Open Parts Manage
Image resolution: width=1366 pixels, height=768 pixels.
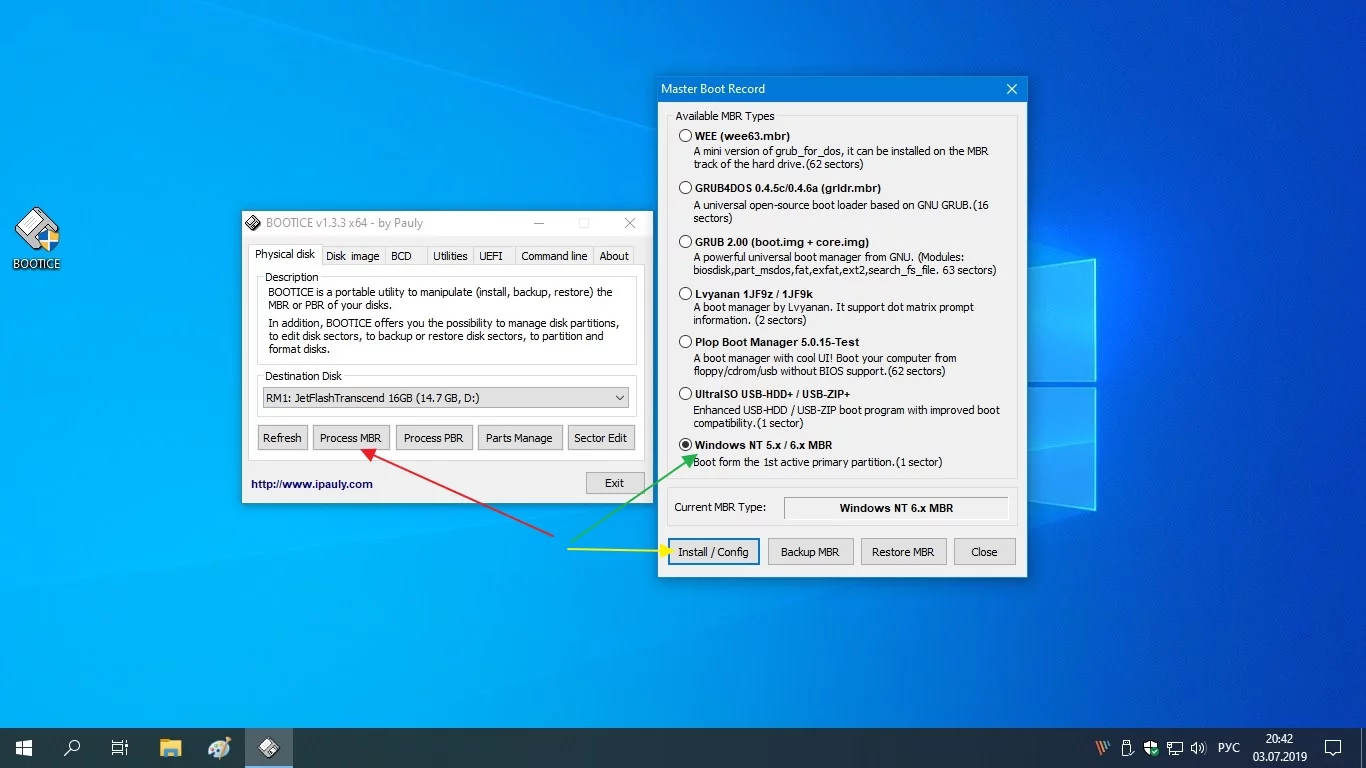click(x=519, y=438)
